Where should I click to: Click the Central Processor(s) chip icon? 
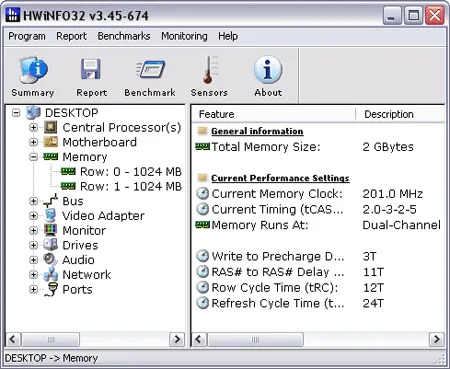pyautogui.click(x=51, y=127)
